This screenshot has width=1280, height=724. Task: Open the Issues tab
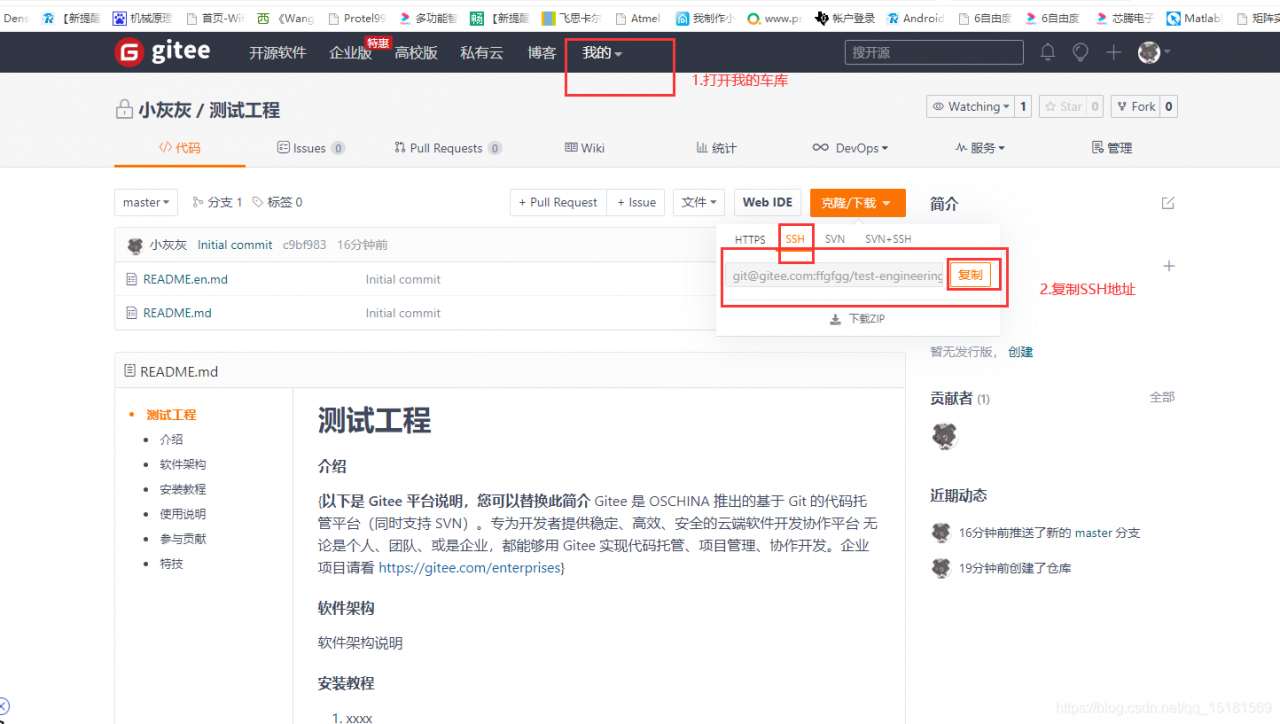tap(310, 148)
